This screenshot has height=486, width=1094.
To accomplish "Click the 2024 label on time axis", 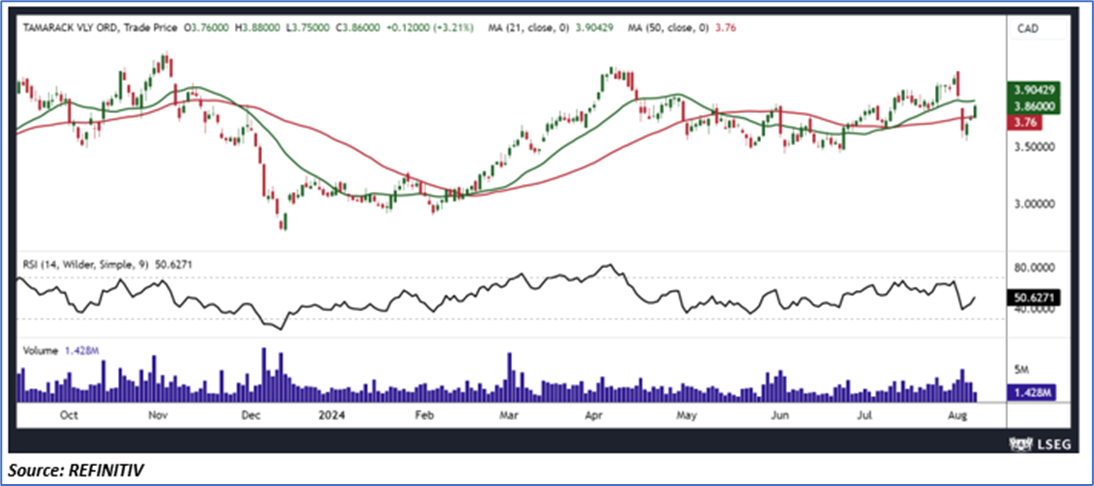I will (329, 414).
